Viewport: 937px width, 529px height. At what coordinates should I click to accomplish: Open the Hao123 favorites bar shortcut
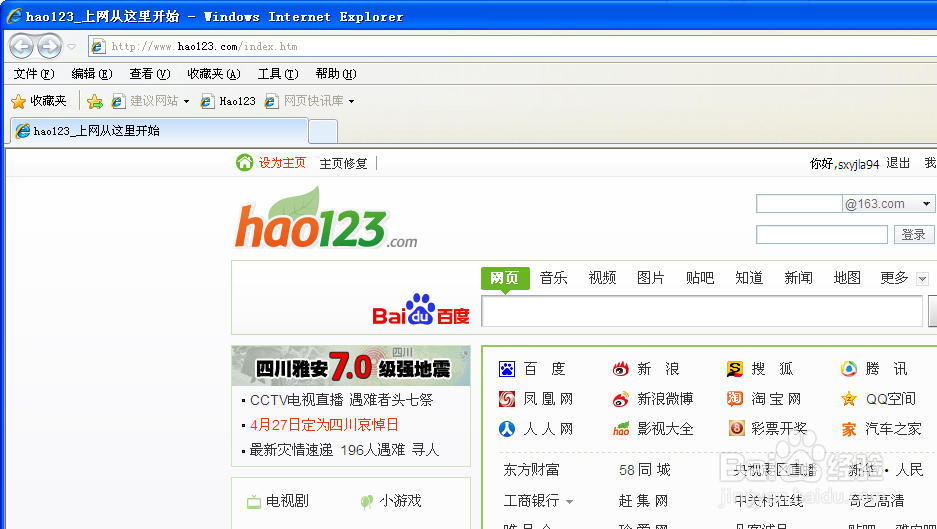tap(228, 101)
